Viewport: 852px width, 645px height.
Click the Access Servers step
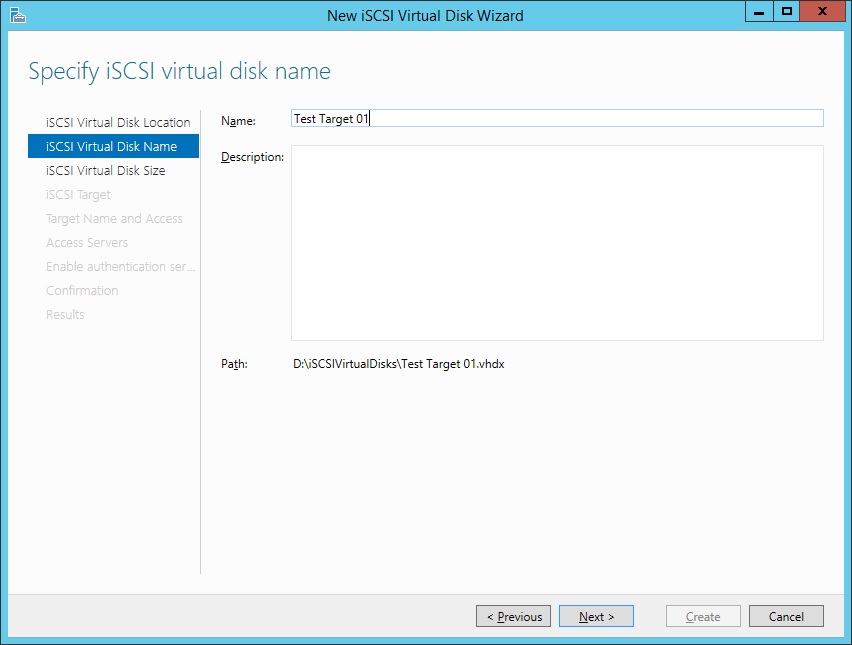click(x=87, y=242)
